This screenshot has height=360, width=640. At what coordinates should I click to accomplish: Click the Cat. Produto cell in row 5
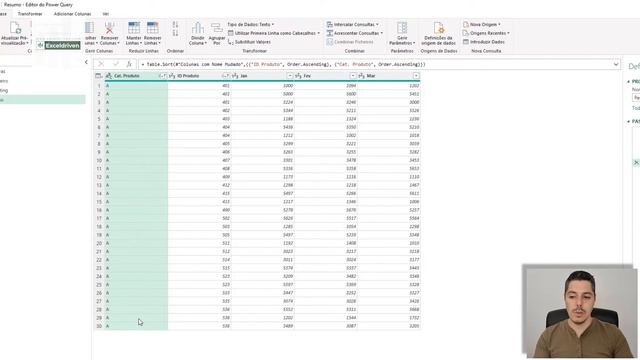coord(136,119)
